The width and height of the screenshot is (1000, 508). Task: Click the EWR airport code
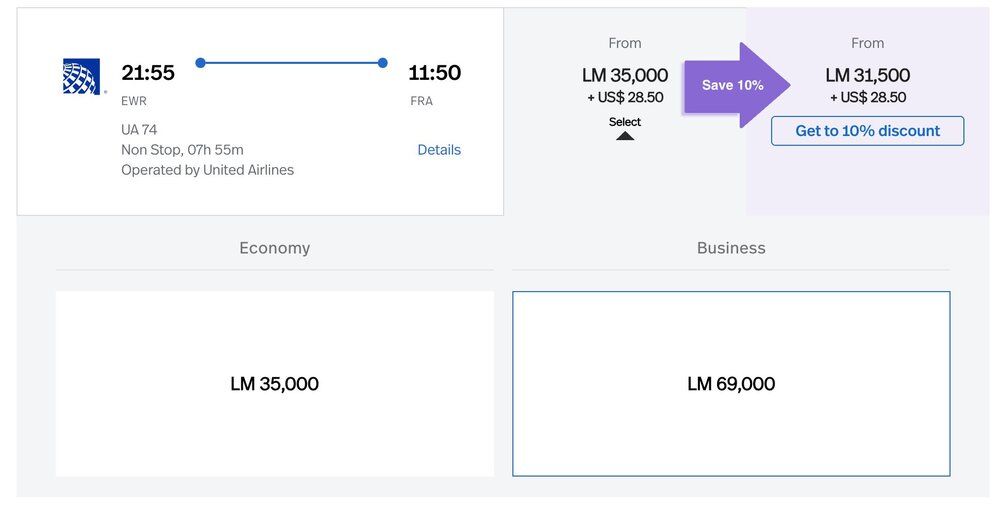pos(134,101)
